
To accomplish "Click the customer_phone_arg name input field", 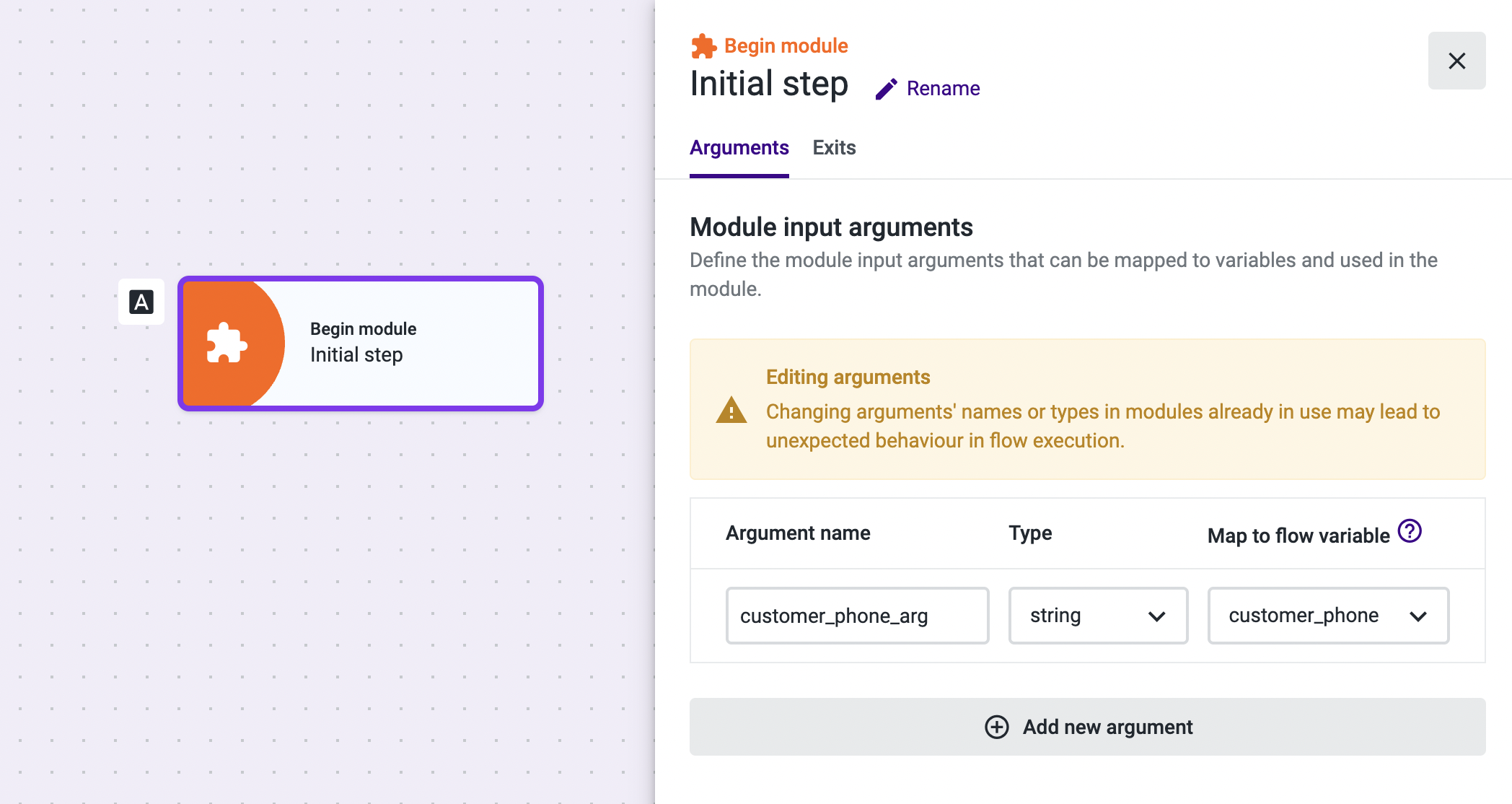I will coord(857,616).
